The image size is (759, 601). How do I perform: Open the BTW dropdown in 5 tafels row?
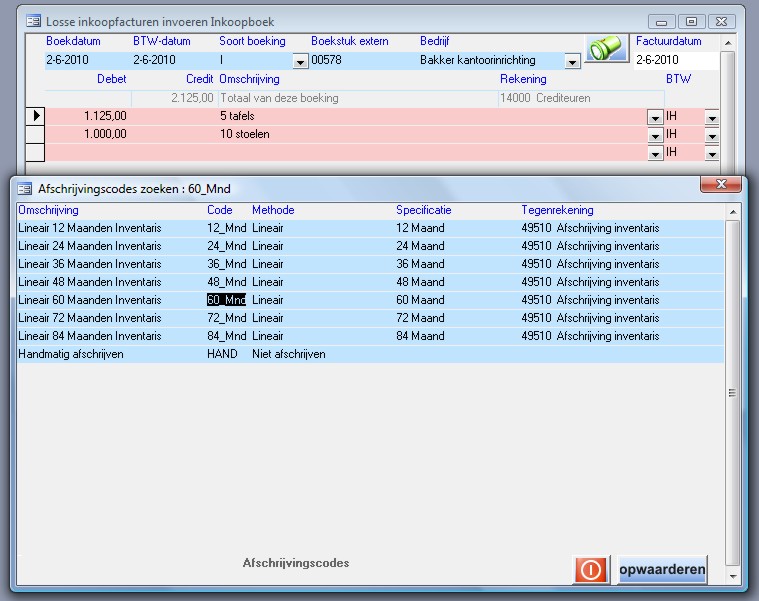click(712, 117)
